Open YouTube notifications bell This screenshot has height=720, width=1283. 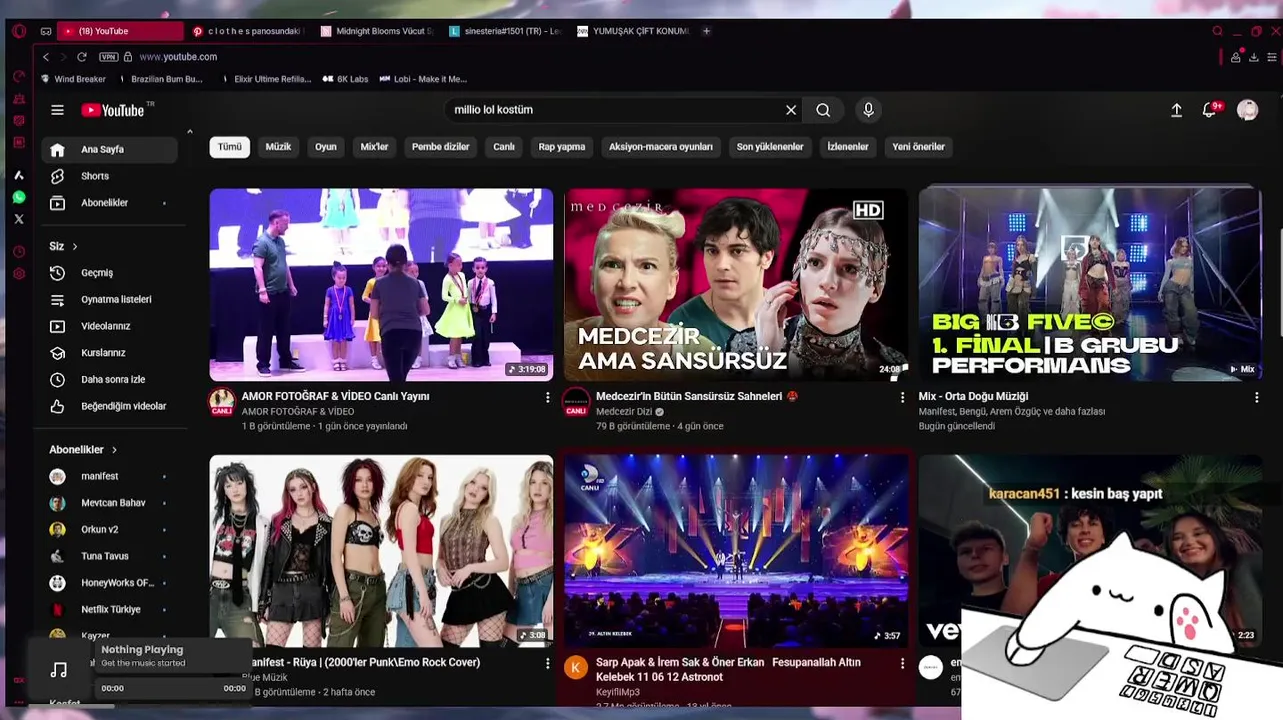tap(1209, 110)
